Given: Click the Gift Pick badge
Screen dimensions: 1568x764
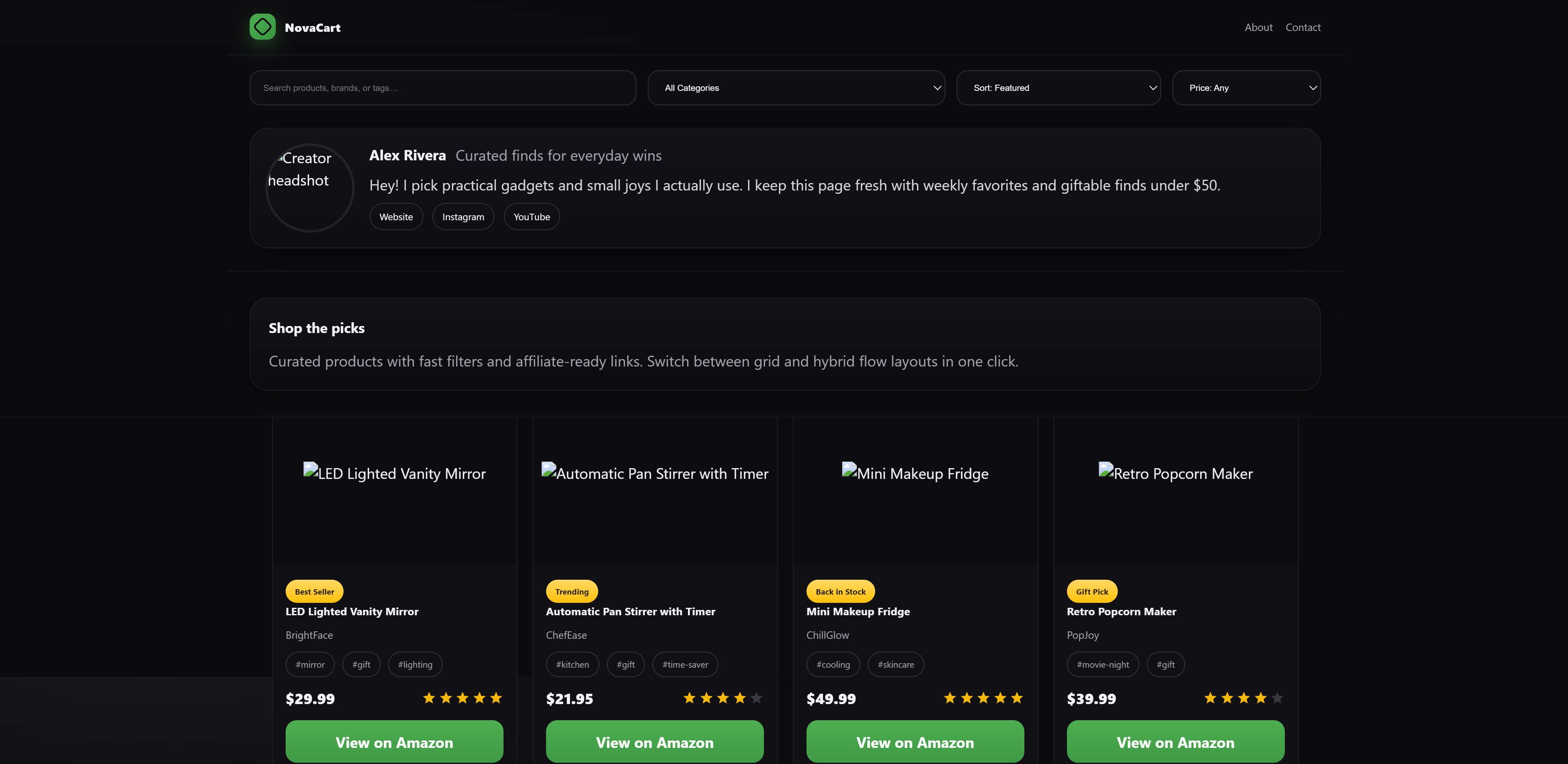Looking at the screenshot, I should pos(1091,591).
